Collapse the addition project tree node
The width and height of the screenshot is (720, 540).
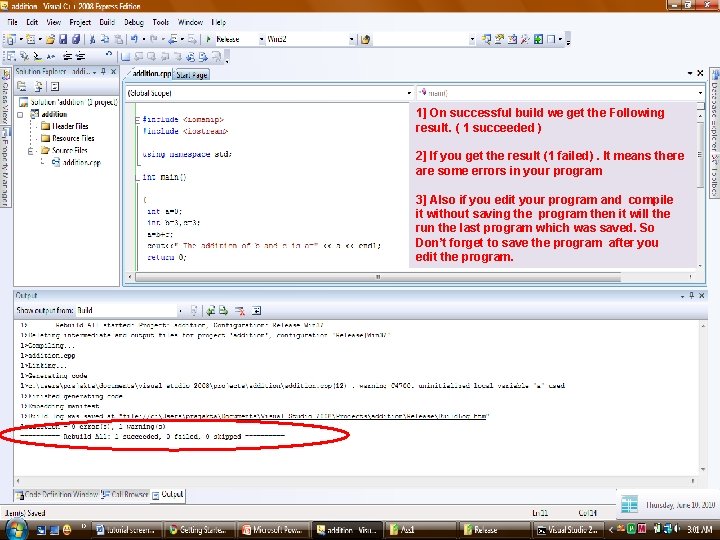coord(20,114)
